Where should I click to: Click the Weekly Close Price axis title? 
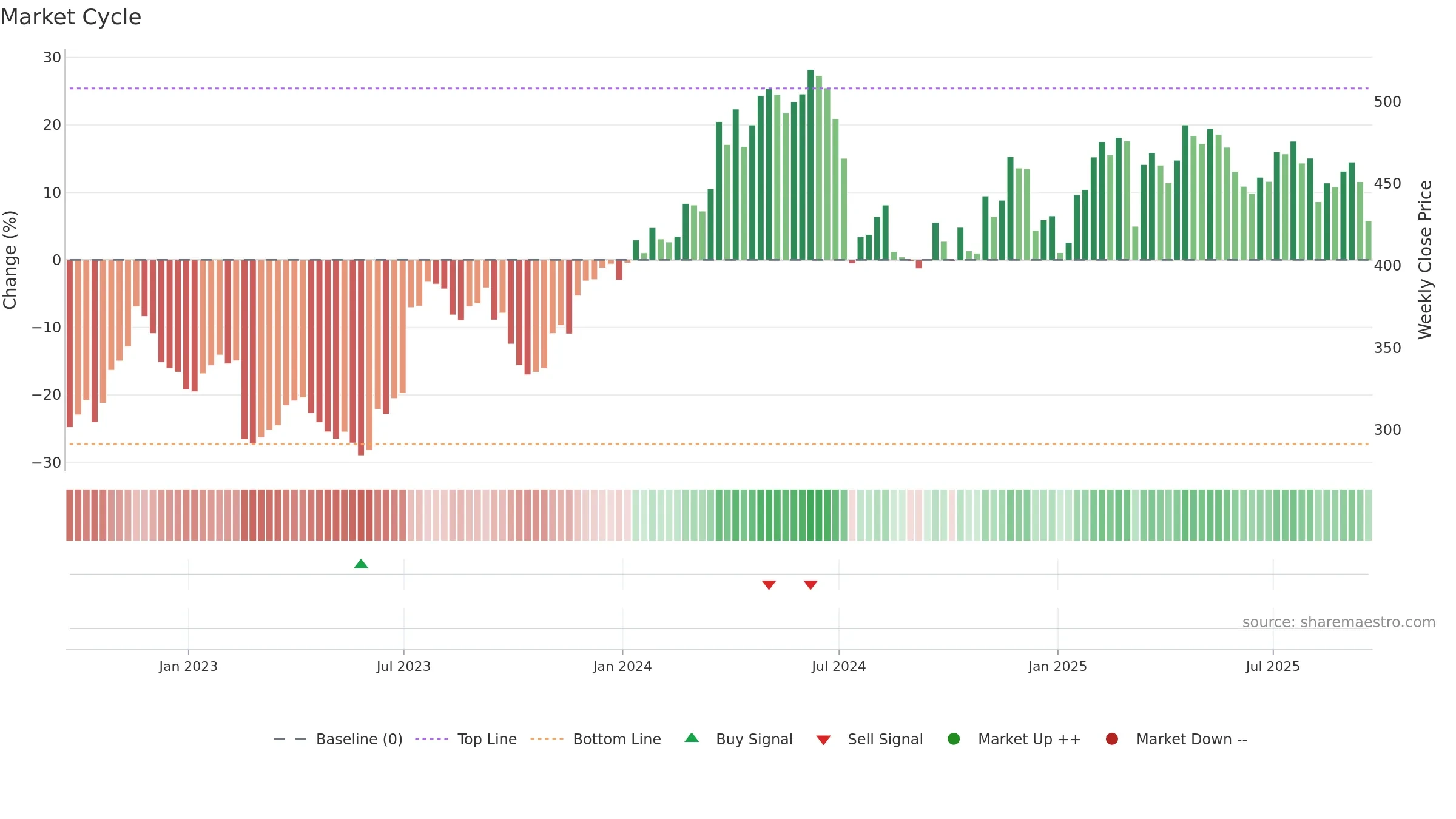coord(1425,260)
